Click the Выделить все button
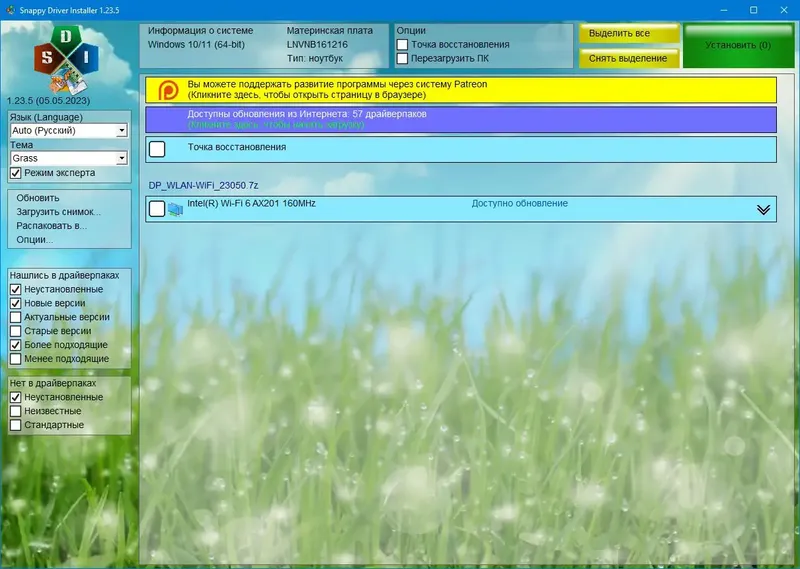 tap(629, 33)
